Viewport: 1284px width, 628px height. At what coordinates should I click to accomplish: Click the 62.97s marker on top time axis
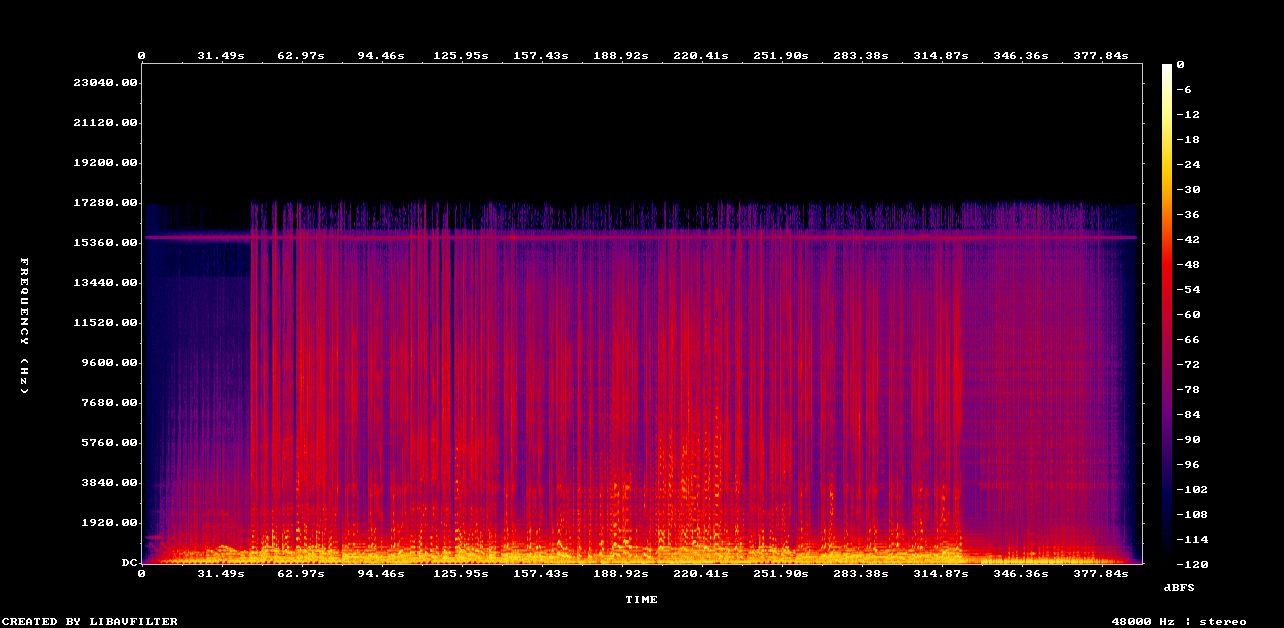point(300,56)
